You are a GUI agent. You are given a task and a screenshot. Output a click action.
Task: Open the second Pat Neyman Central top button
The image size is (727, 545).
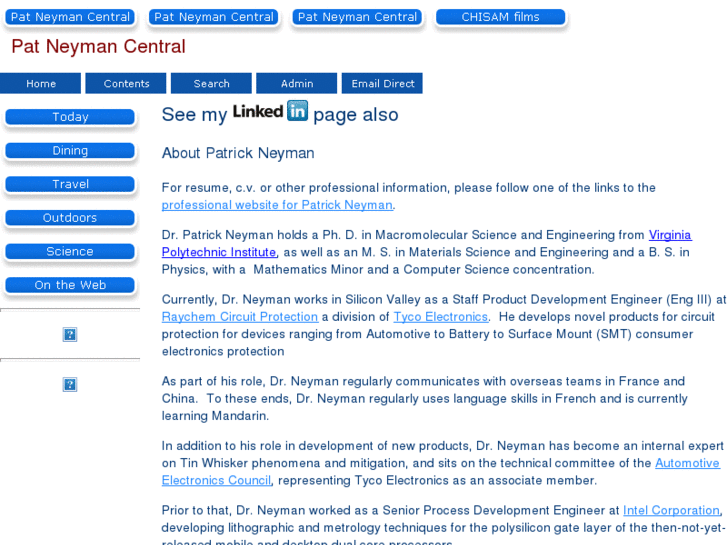(214, 17)
